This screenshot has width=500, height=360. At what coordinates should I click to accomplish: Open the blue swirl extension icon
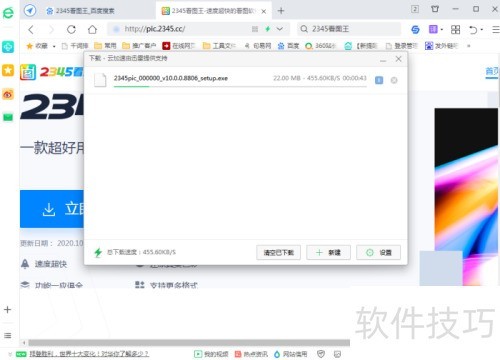pyautogui.click(x=415, y=30)
